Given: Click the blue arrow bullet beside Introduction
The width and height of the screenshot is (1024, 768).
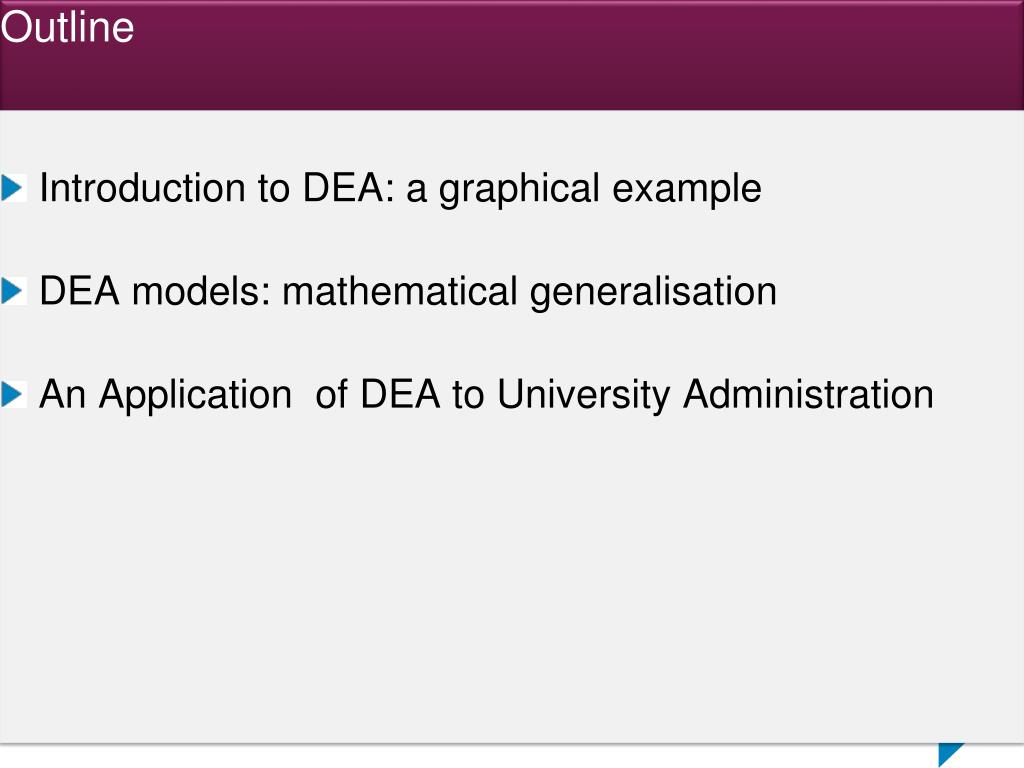Looking at the screenshot, I should (x=14, y=187).
